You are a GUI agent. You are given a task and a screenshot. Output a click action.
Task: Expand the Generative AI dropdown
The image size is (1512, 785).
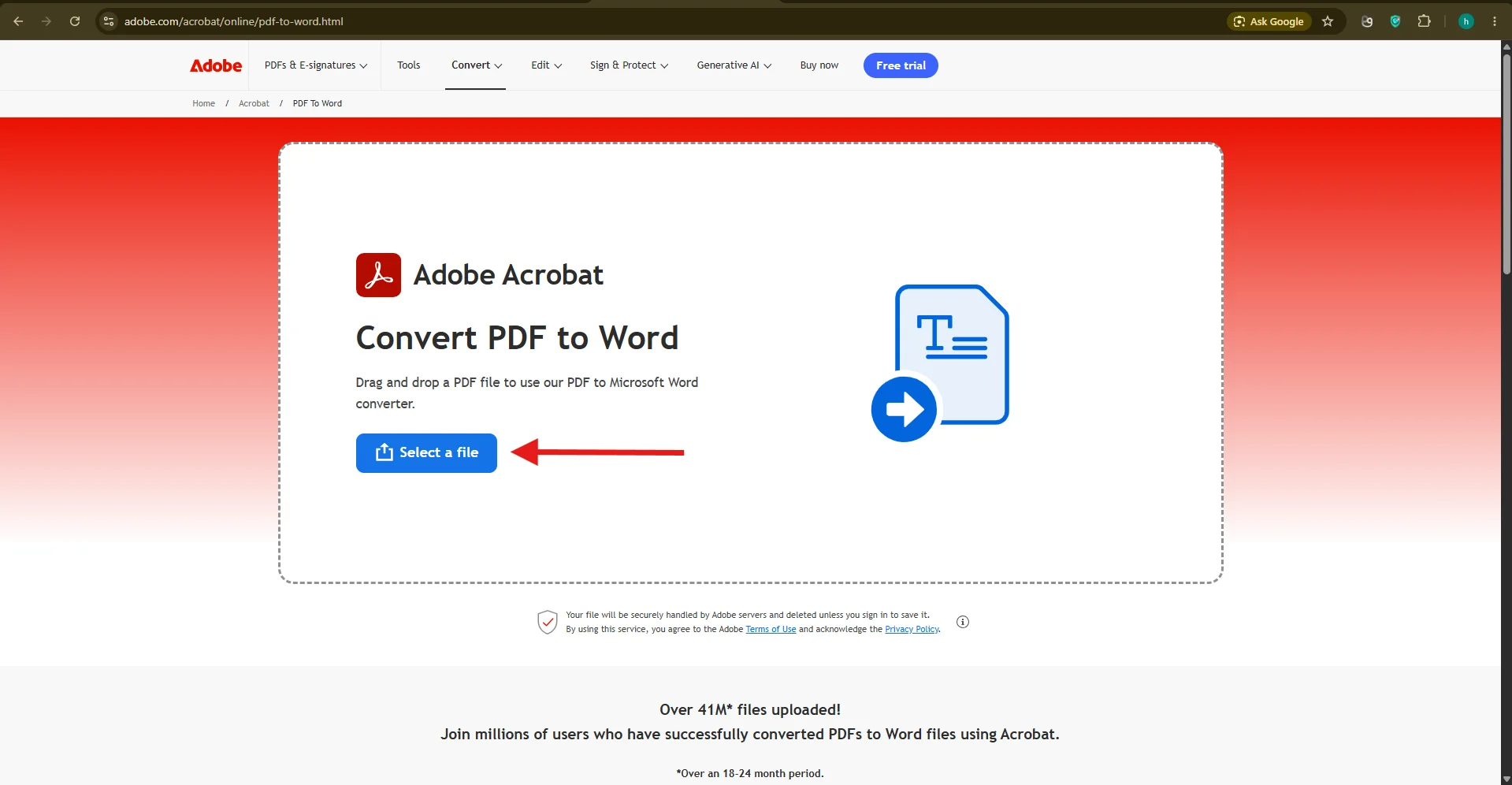(x=734, y=65)
